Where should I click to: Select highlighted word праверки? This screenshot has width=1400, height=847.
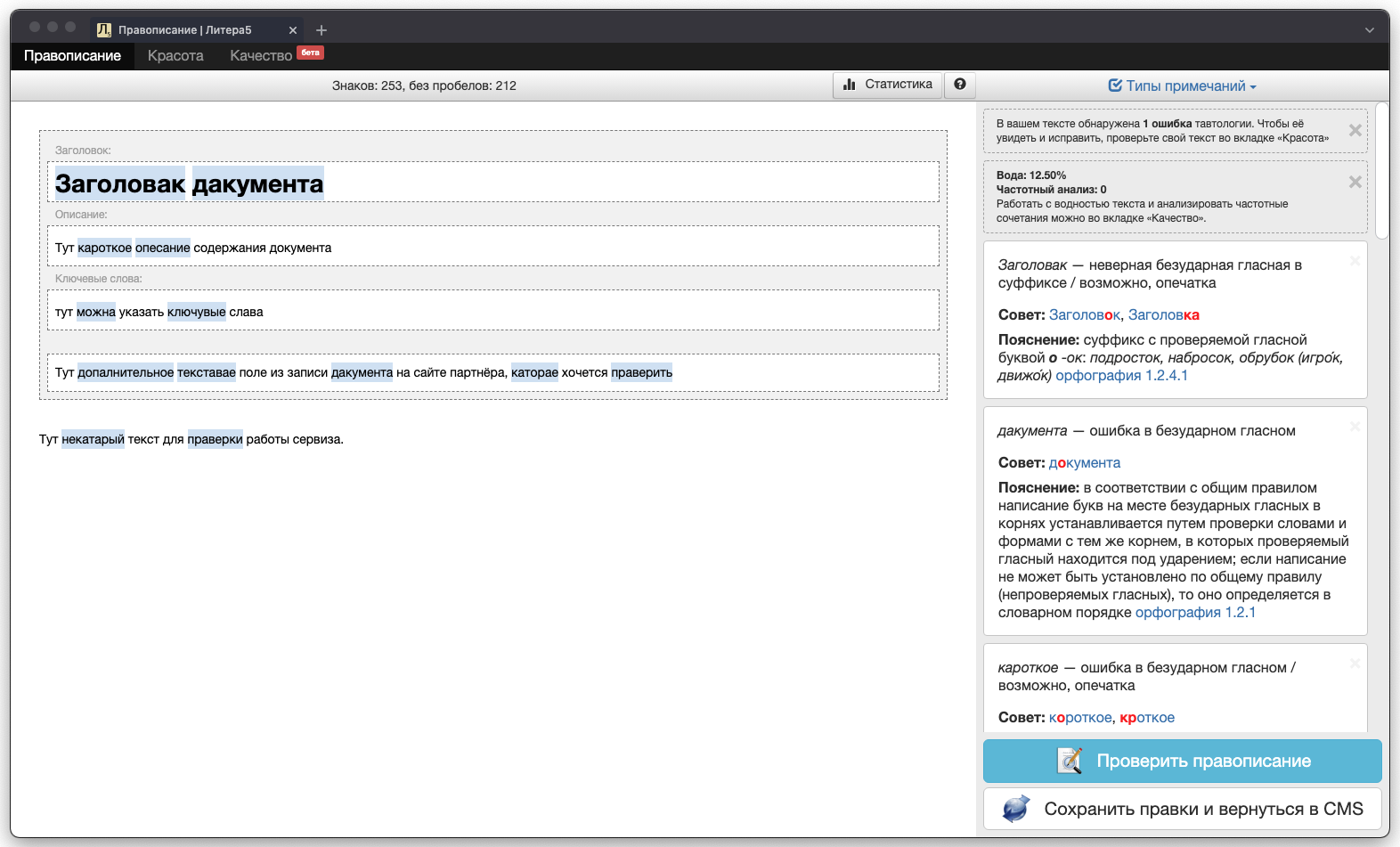pyautogui.click(x=215, y=439)
